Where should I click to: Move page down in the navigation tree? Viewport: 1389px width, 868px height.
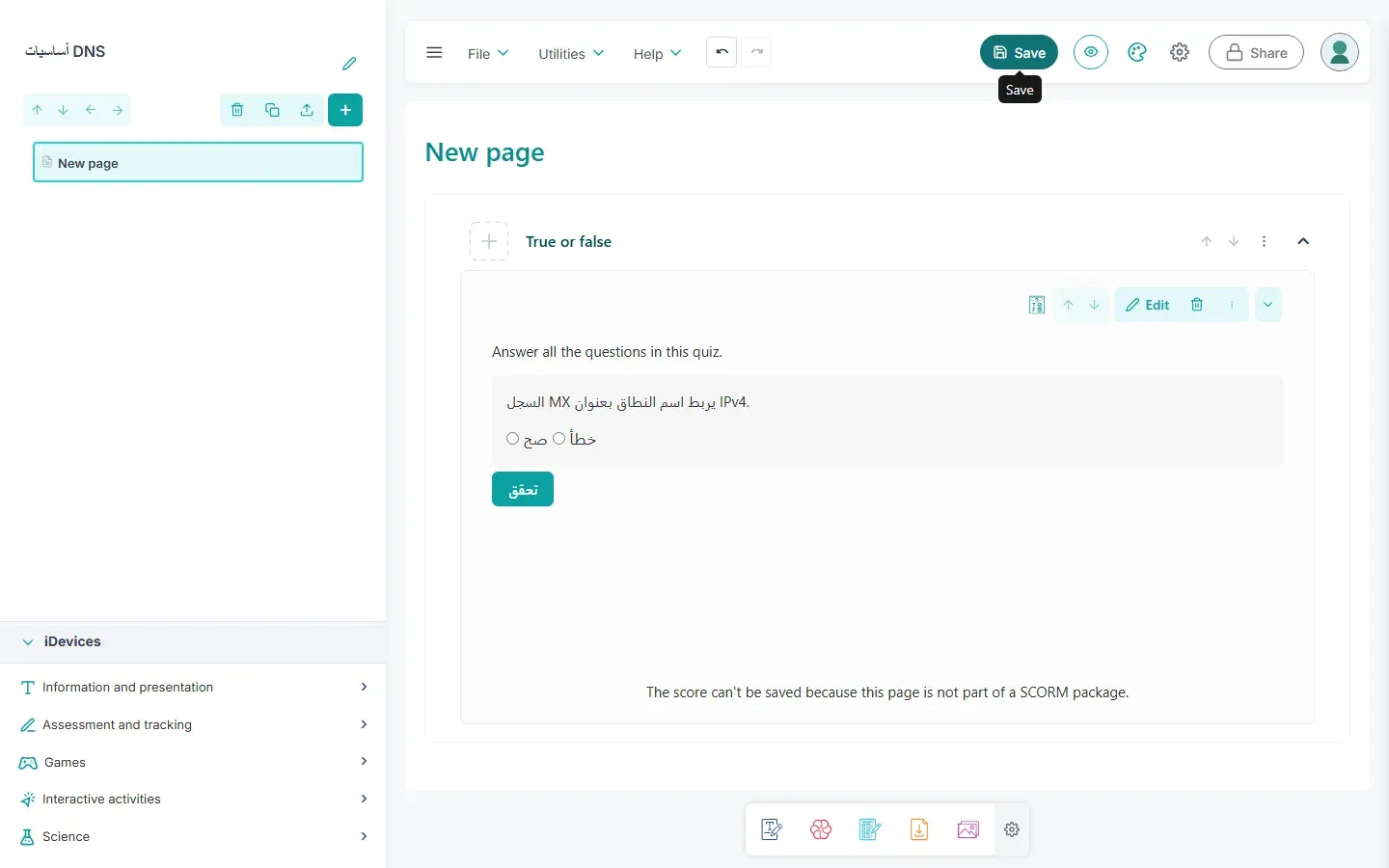pyautogui.click(x=64, y=110)
